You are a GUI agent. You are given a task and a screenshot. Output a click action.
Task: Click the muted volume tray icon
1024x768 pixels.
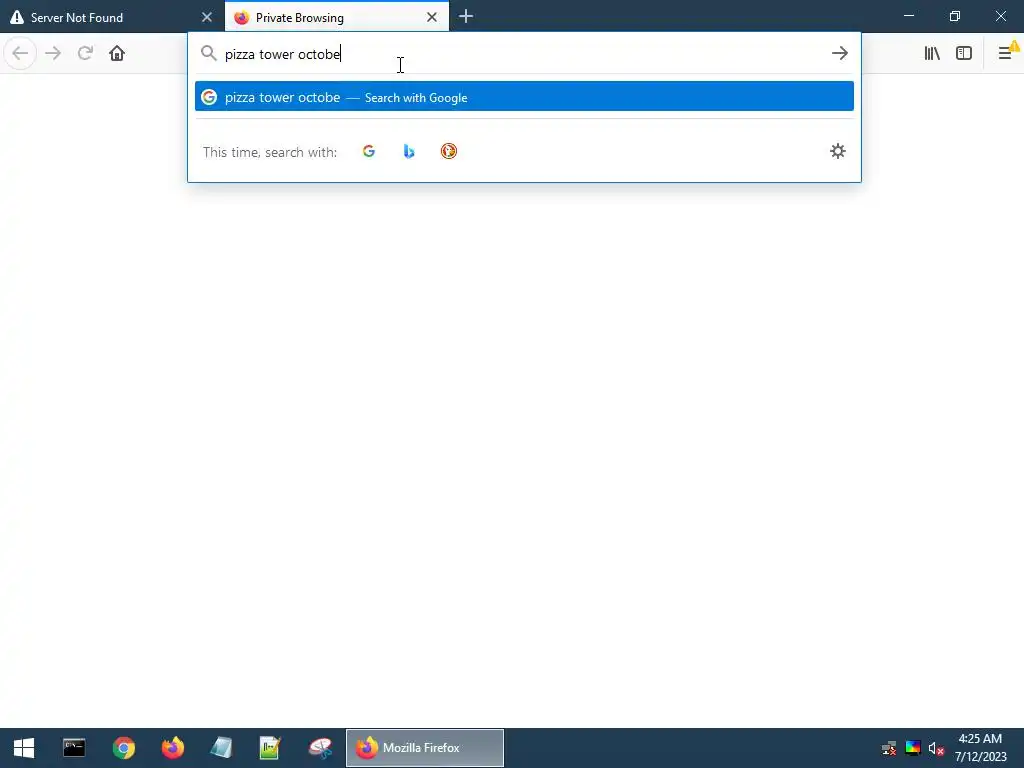pyautogui.click(x=936, y=748)
